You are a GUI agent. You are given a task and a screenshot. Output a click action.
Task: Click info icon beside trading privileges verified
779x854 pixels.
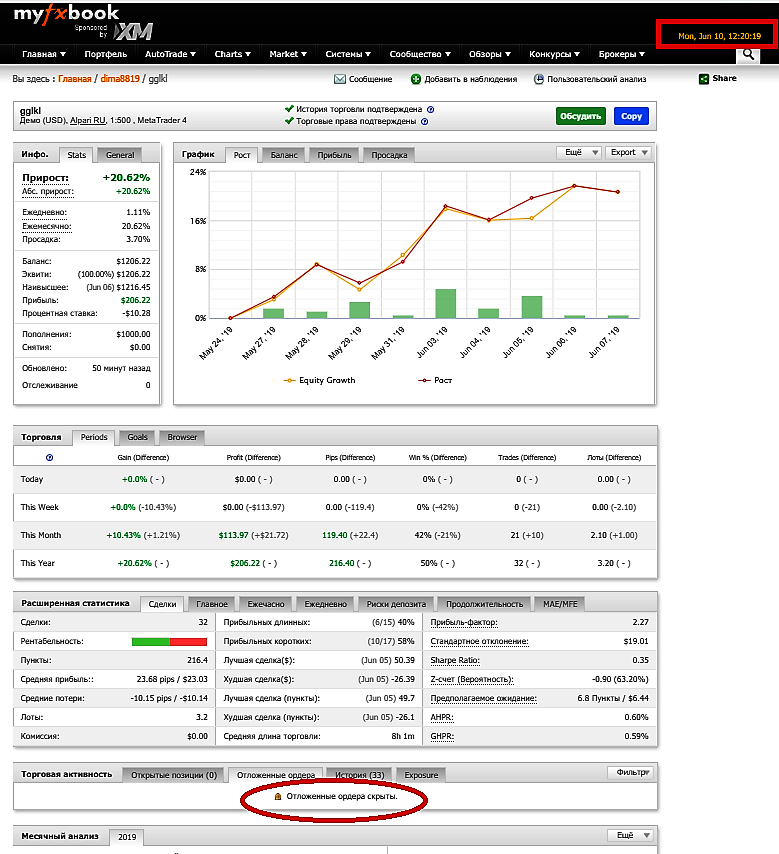coord(424,121)
